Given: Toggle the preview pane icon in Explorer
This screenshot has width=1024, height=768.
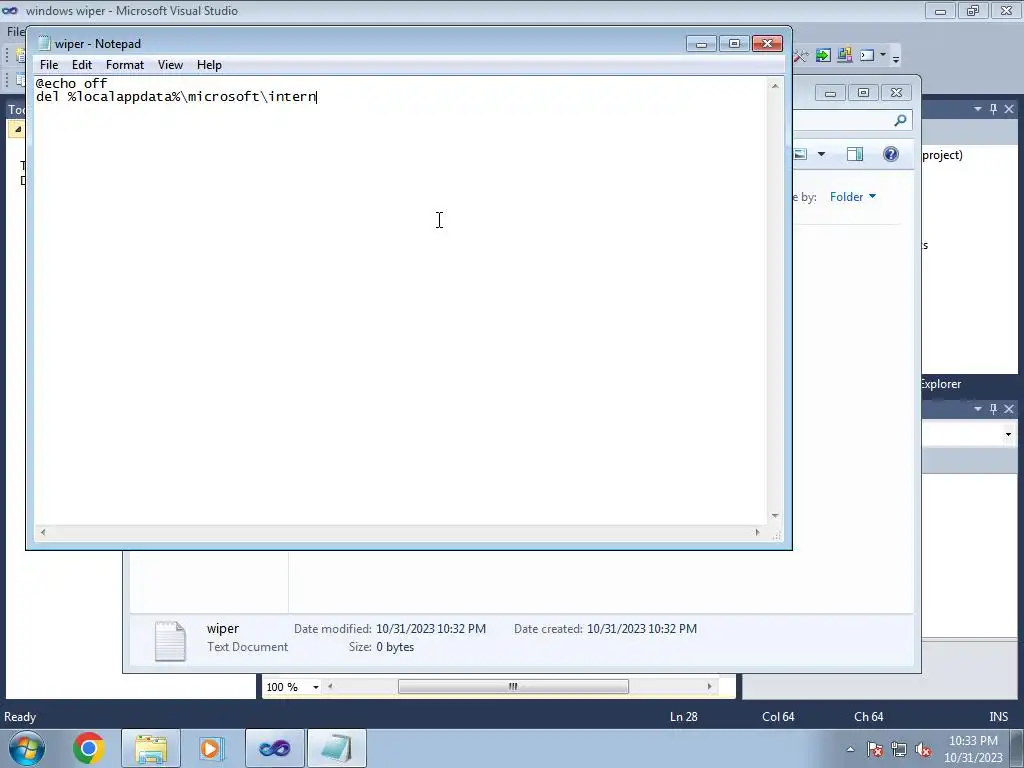Looking at the screenshot, I should click(x=855, y=154).
